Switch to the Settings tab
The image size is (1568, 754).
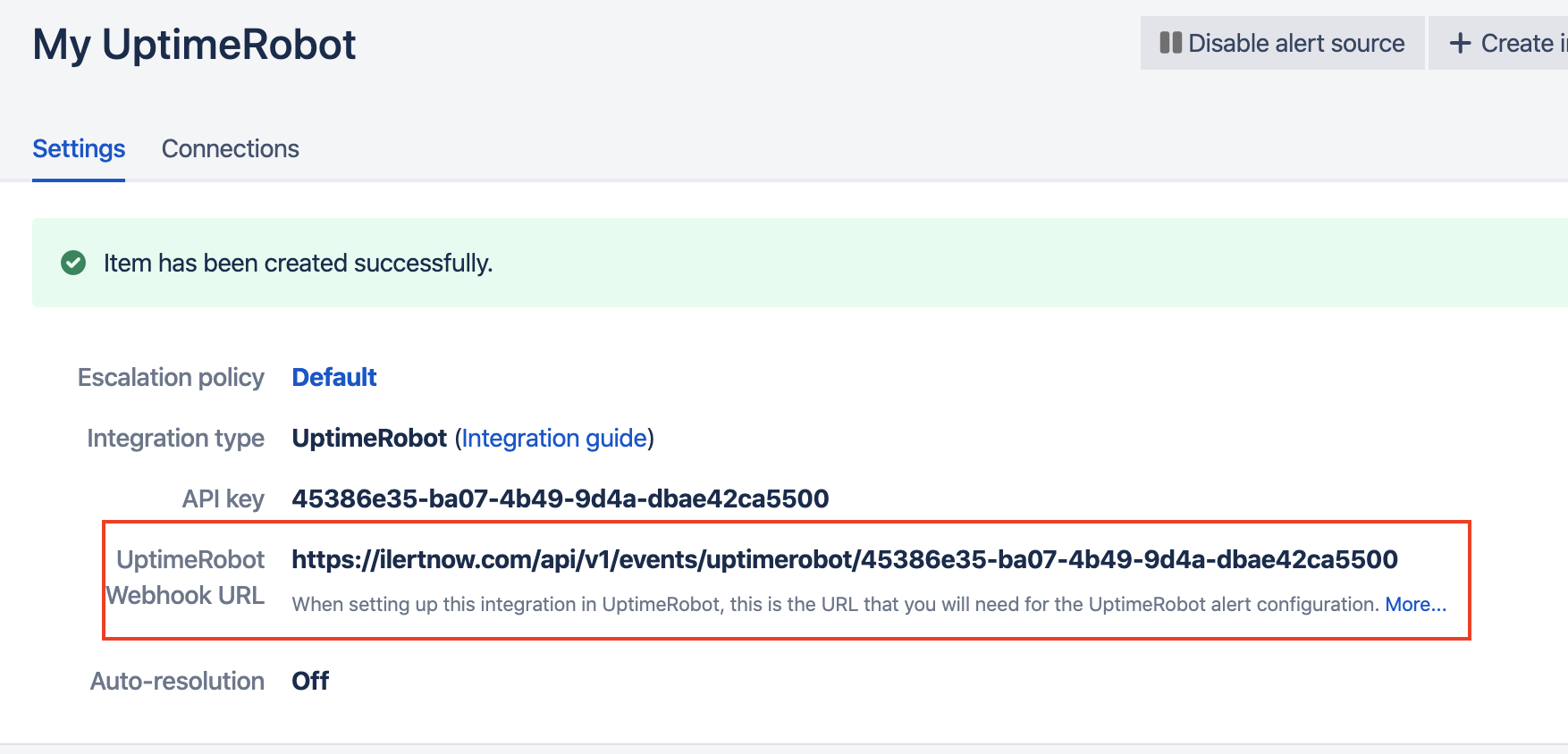(x=79, y=148)
